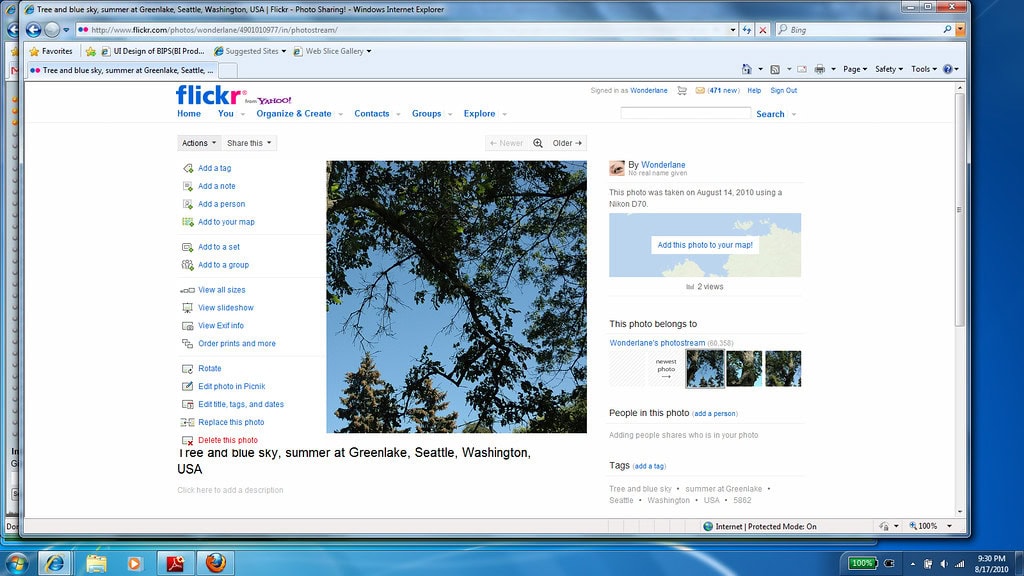
Task: Open the shopping cart icon
Action: (x=682, y=91)
